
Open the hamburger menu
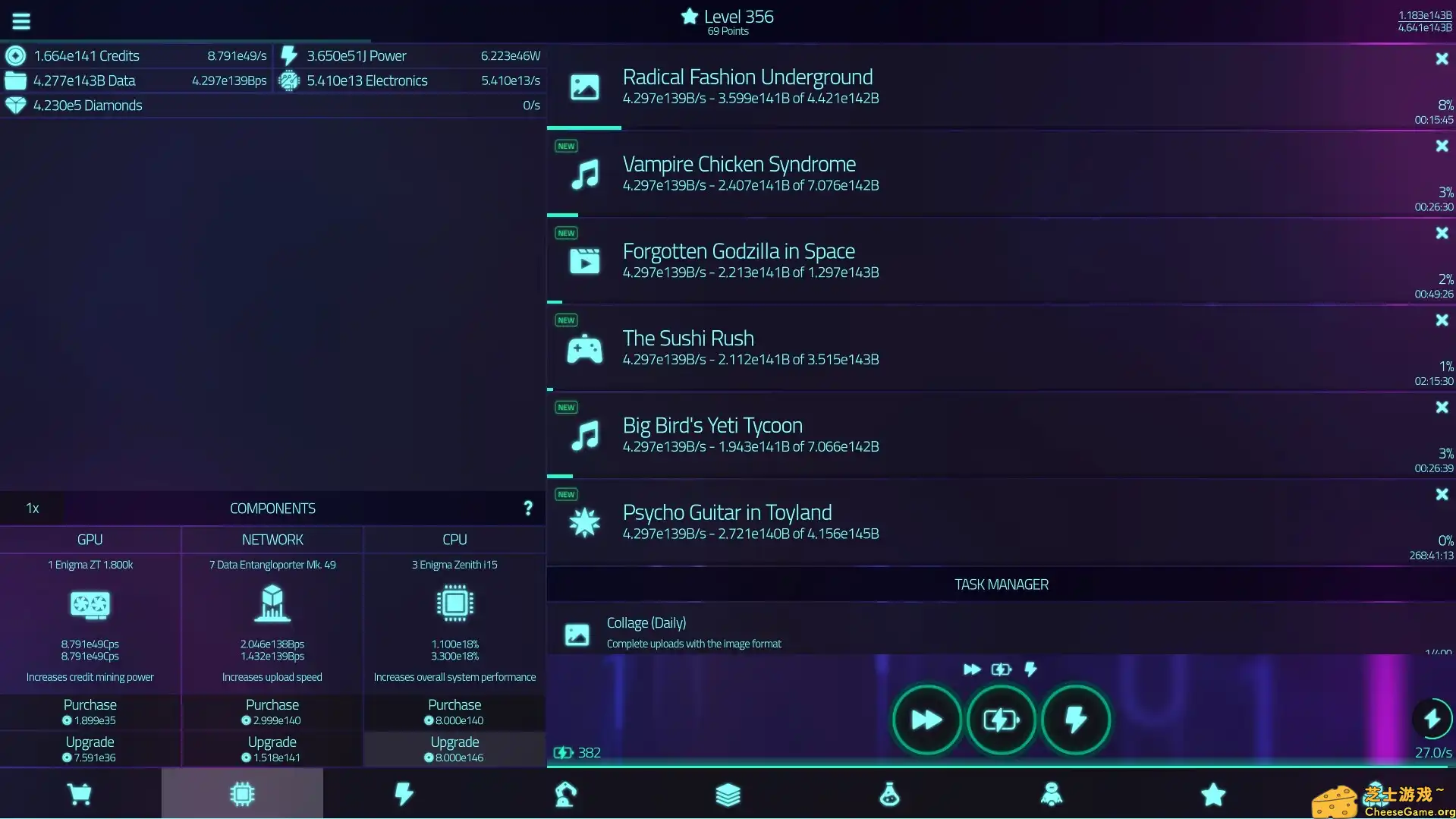pos(20,20)
